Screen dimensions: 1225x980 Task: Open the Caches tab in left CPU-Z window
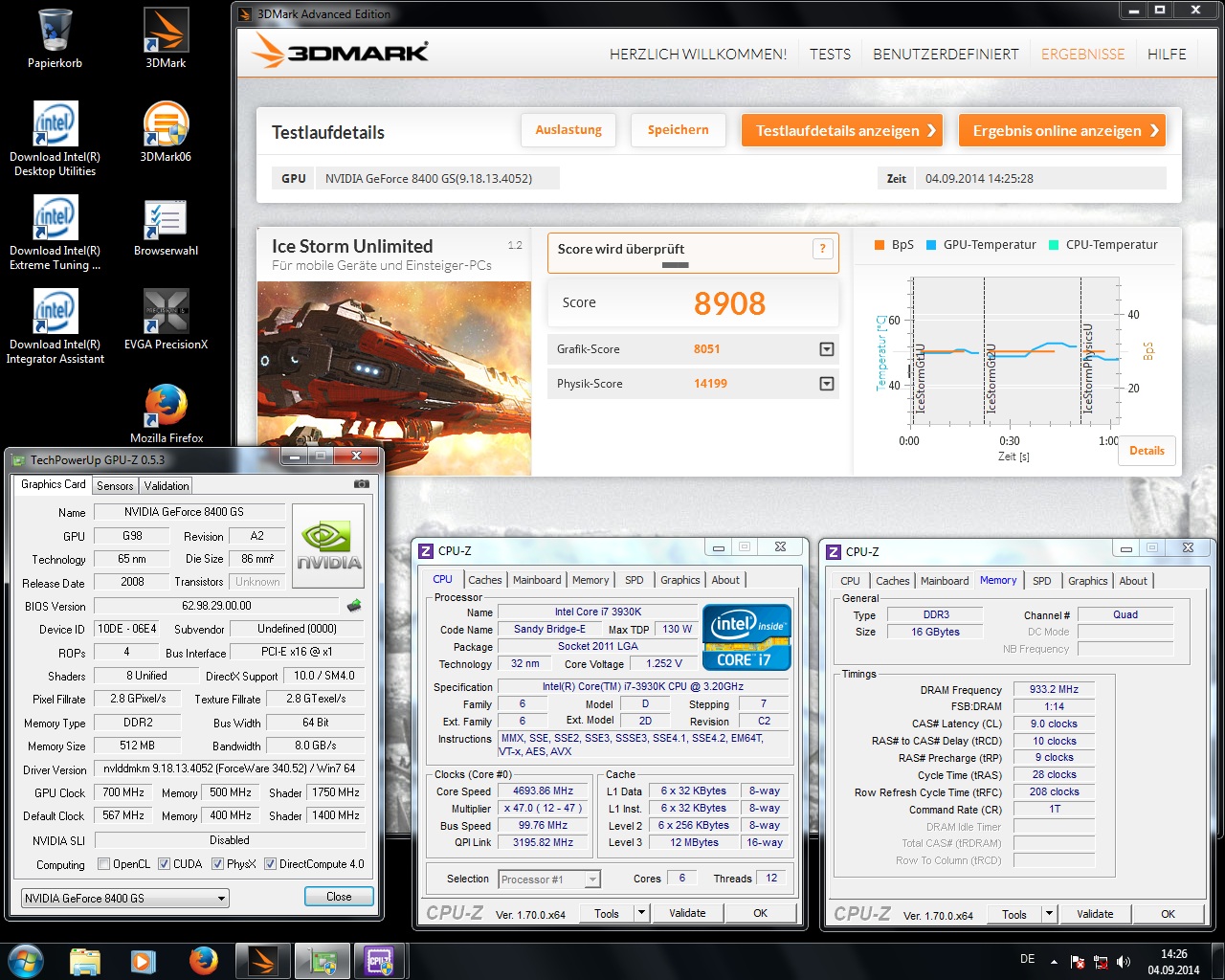(485, 580)
